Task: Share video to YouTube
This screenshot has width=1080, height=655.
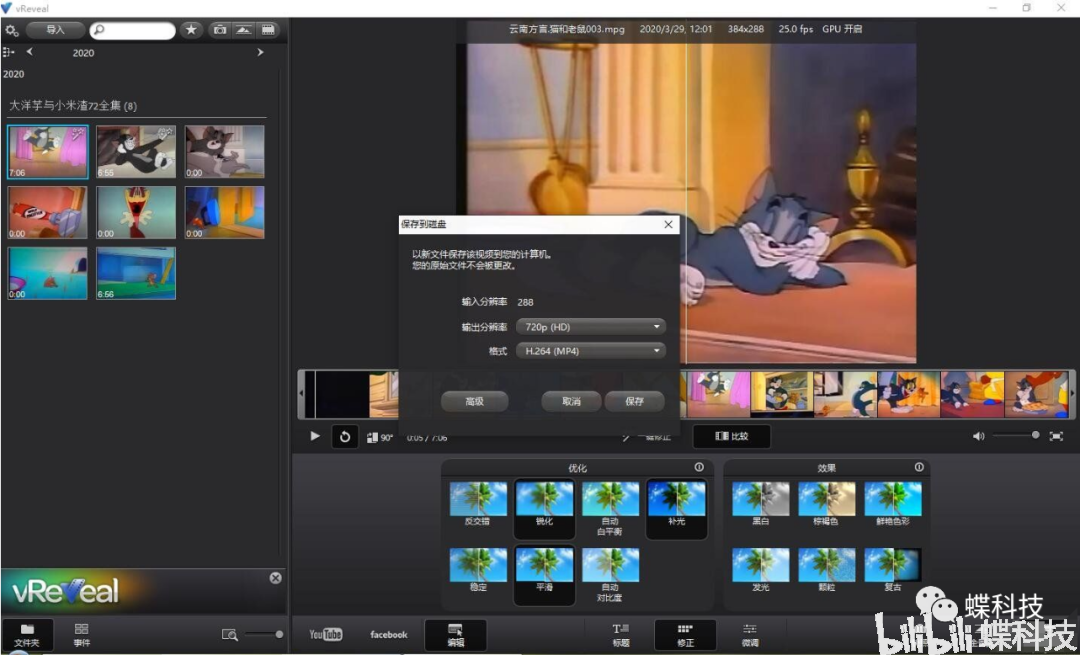Action: click(x=326, y=634)
